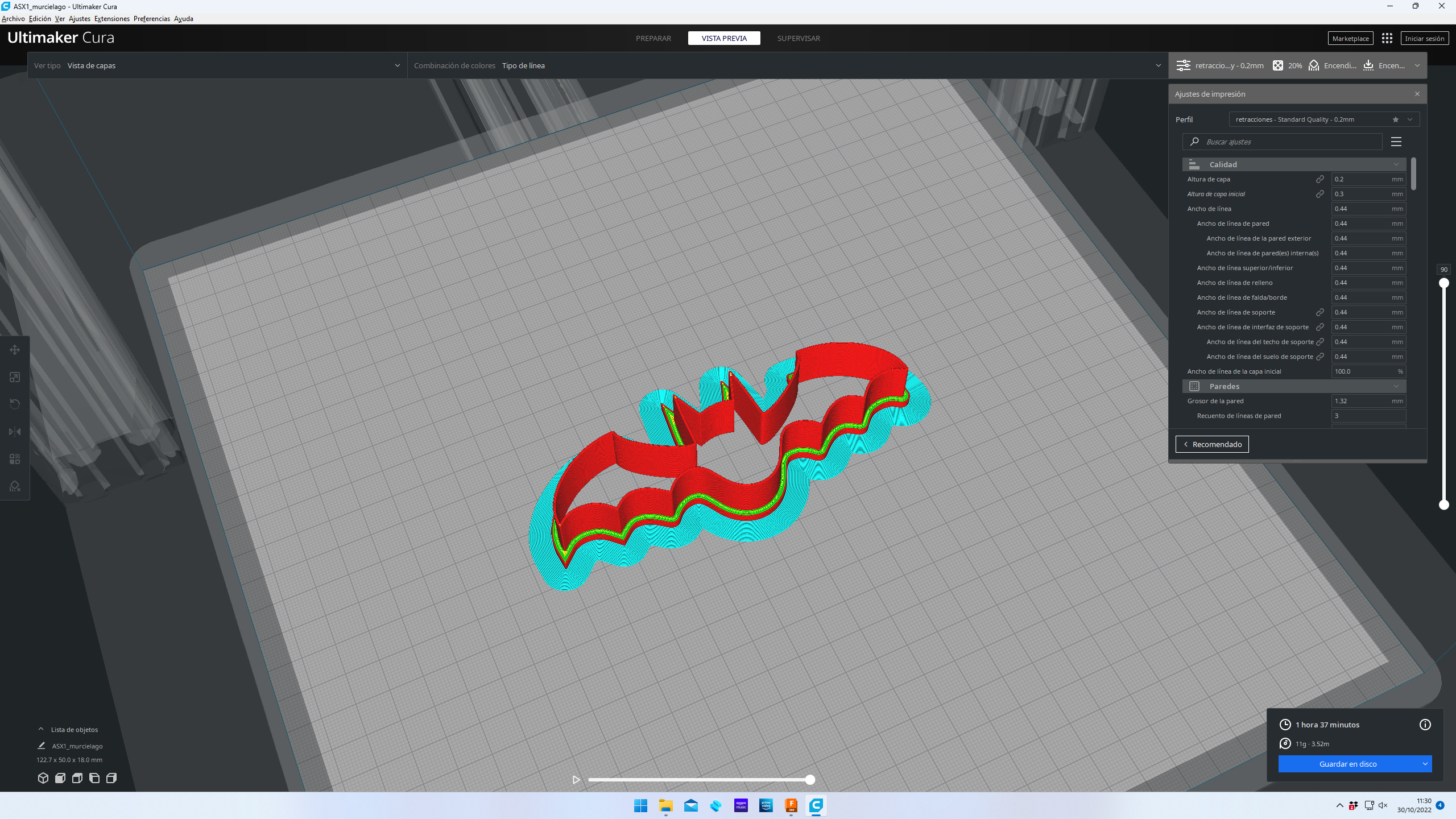Open settings visibility hamburger menu
The image size is (1456, 819).
1396,142
